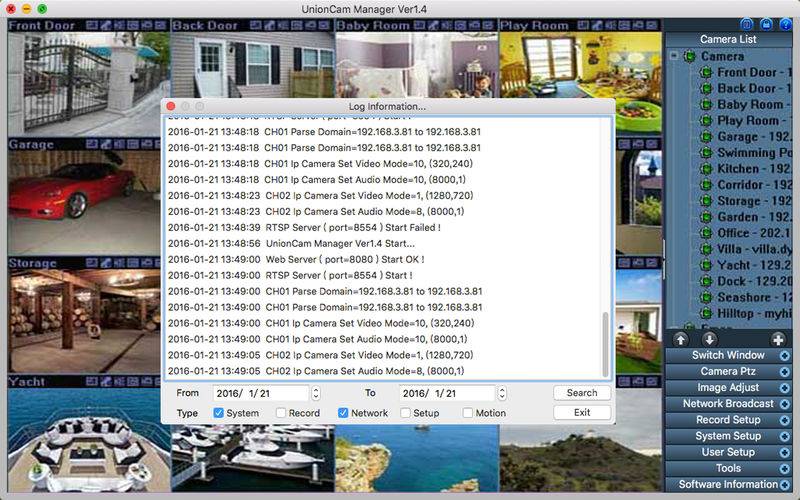800x500 pixels.
Task: Check the Motion log type checkbox
Action: 467,413
